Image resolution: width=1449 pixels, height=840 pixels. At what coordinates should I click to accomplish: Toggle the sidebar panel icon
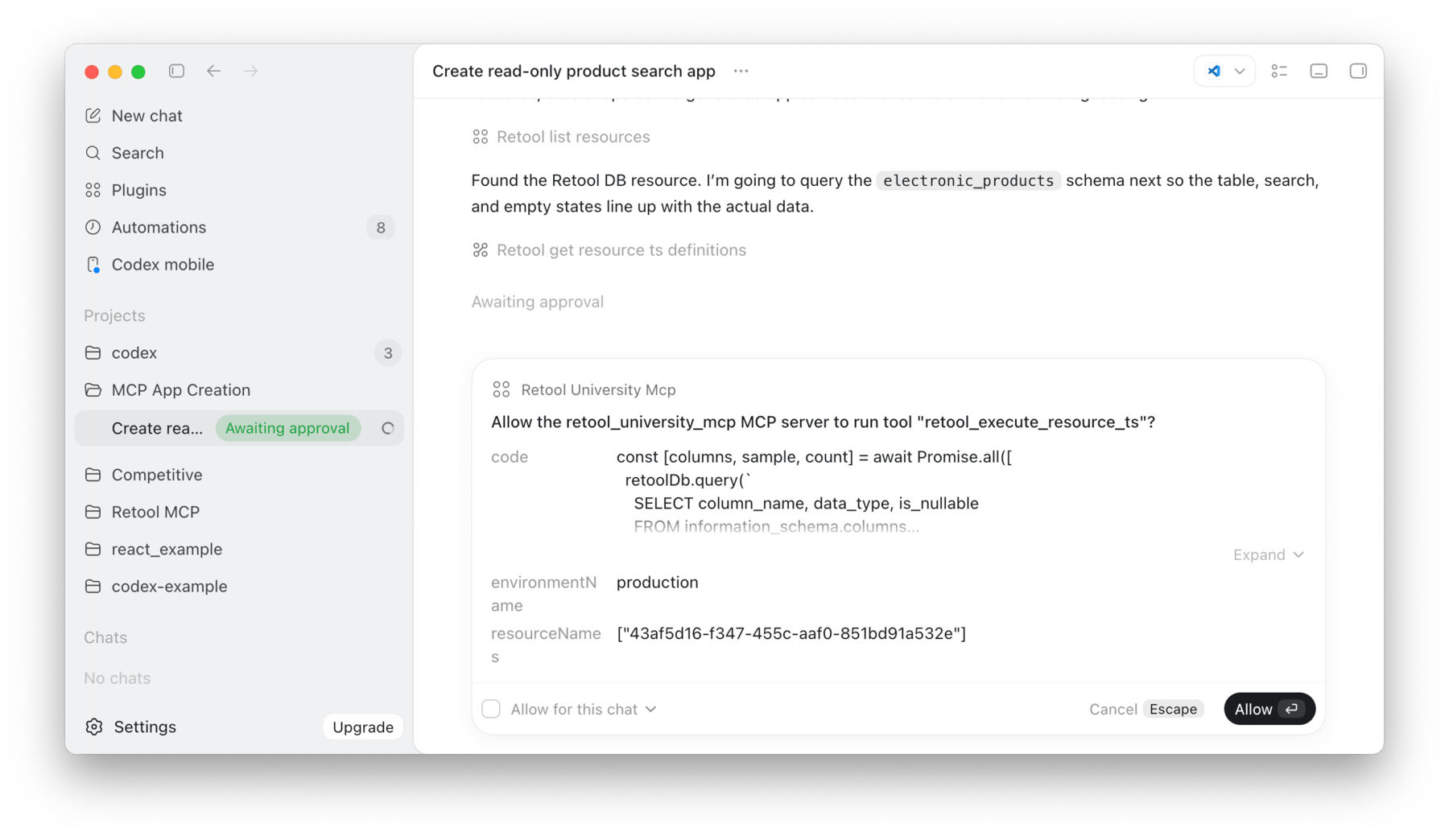(x=176, y=71)
